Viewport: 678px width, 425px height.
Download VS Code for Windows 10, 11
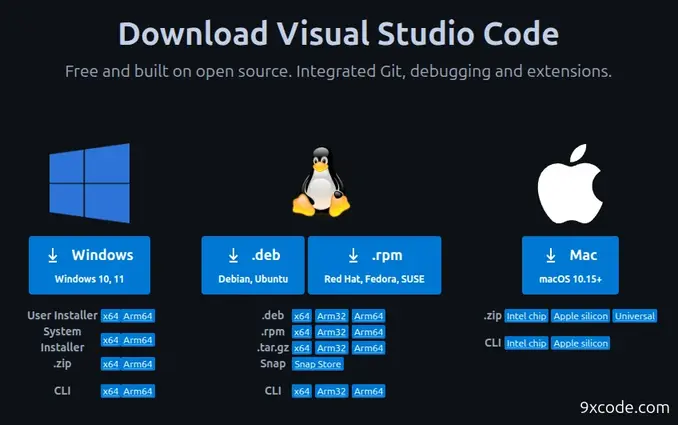tap(90, 265)
